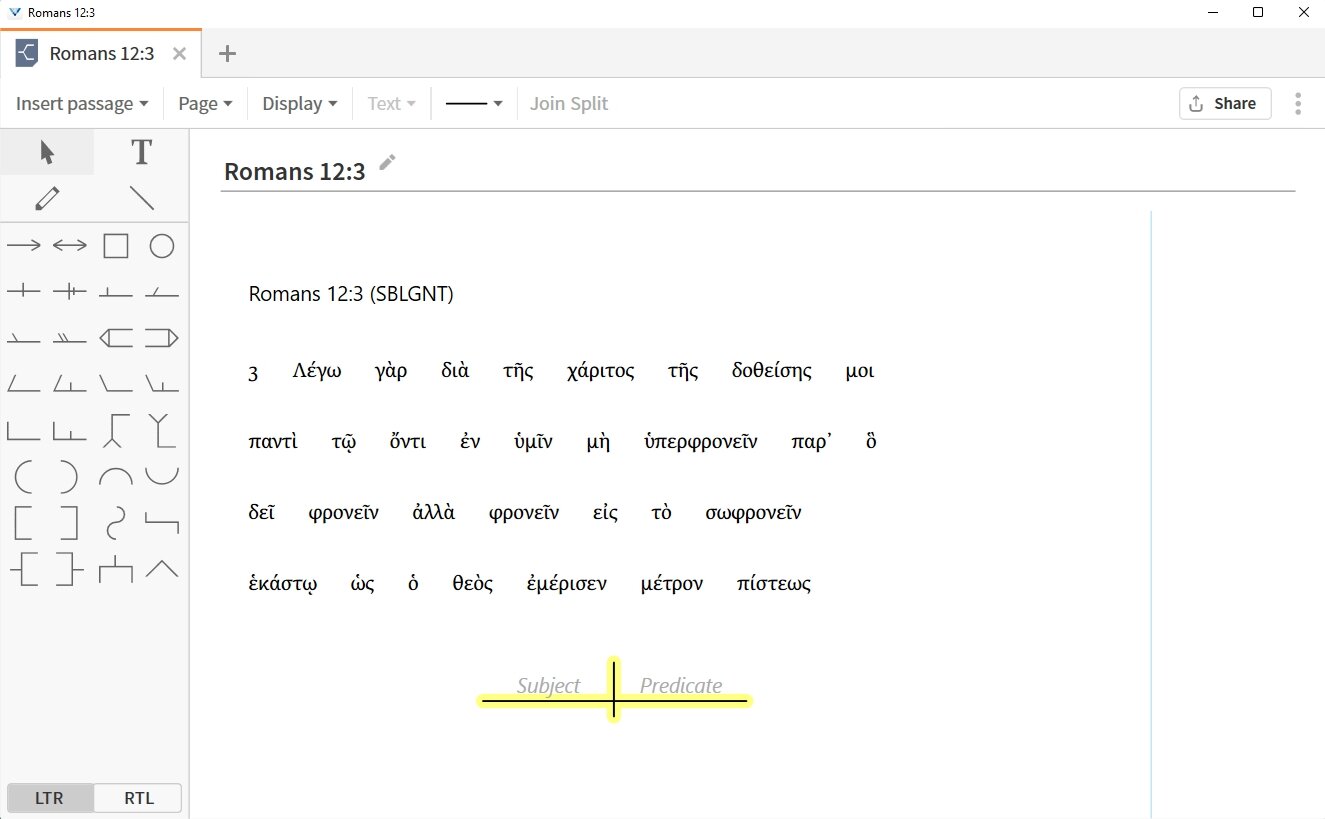Select the rectangle shape tool

click(x=116, y=244)
